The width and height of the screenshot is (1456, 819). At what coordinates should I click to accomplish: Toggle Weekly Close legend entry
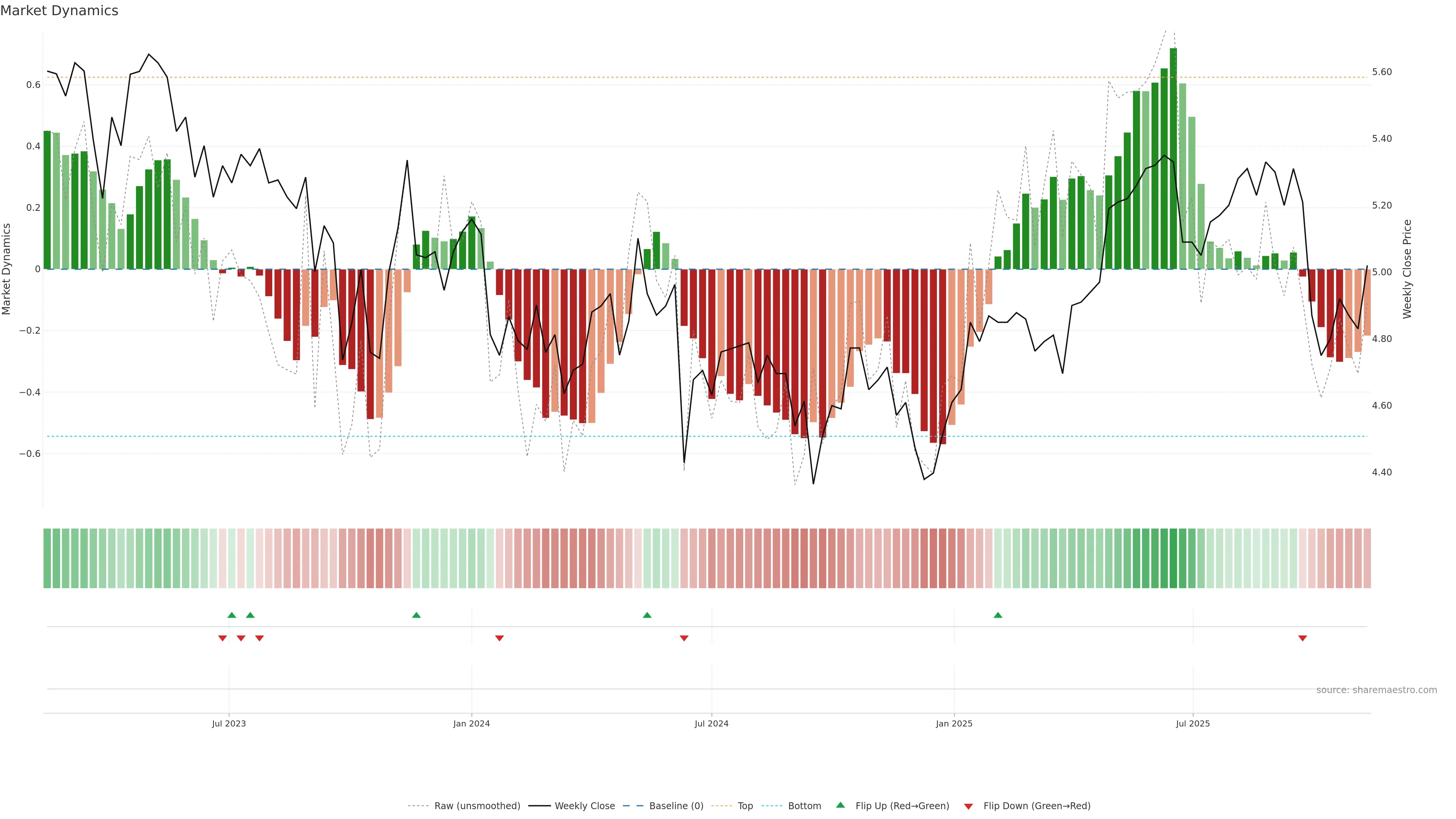(584, 806)
